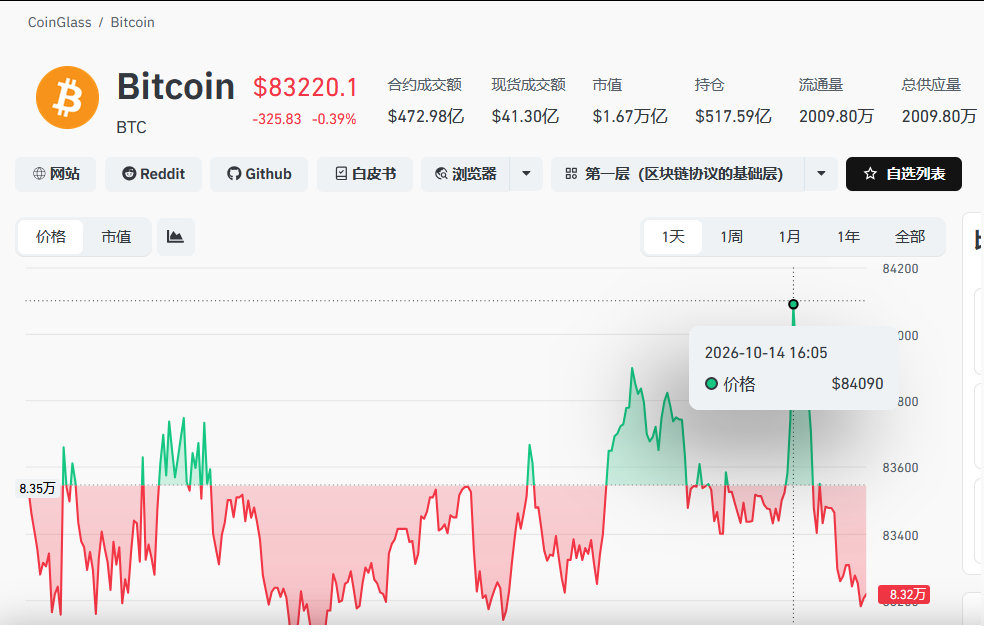Click the -325.83 change value

pos(277,119)
